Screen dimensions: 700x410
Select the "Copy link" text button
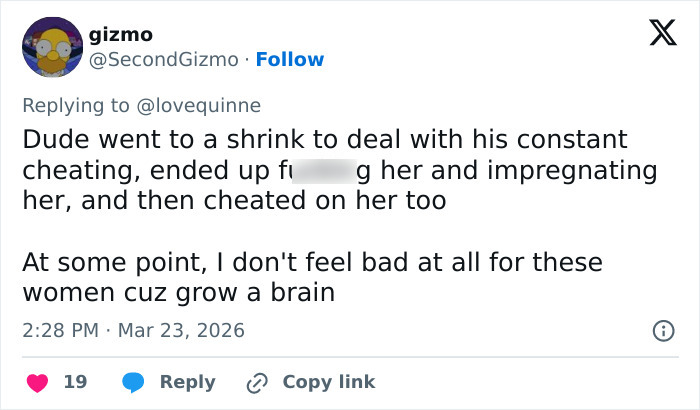[329, 382]
